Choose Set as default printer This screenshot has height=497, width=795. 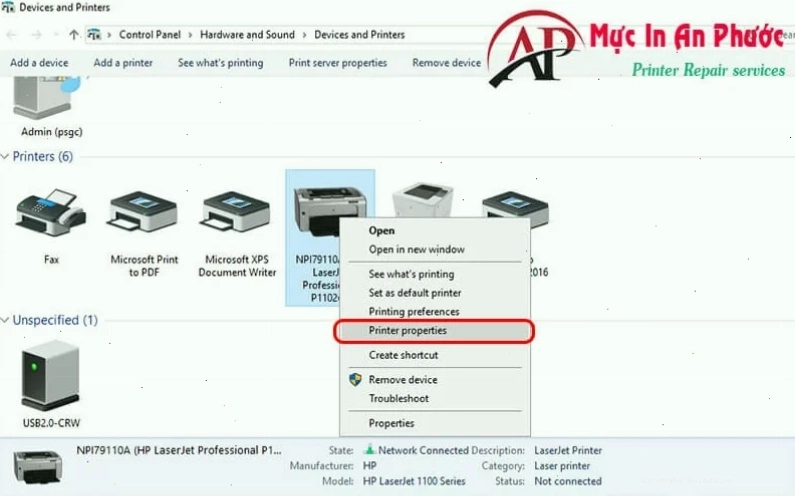[x=435, y=293]
